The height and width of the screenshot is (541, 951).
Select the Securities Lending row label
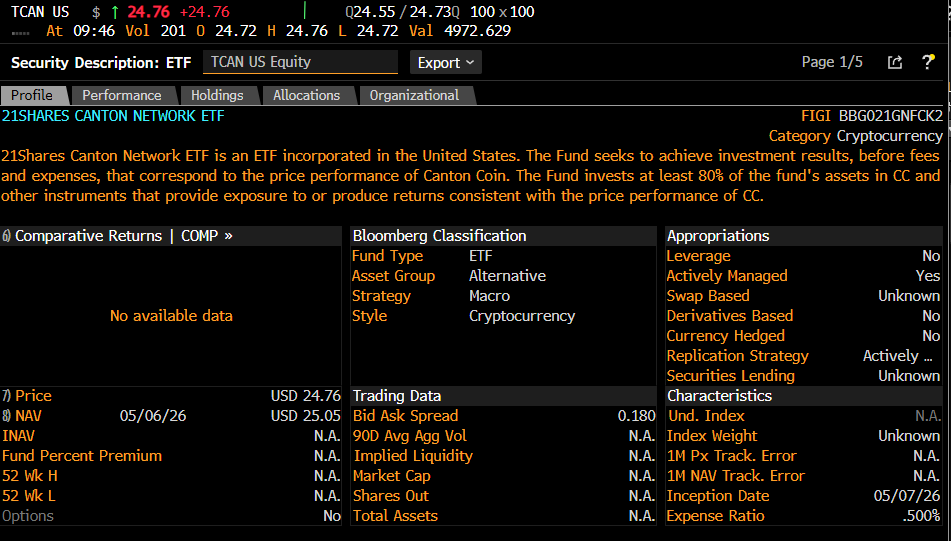pos(730,376)
